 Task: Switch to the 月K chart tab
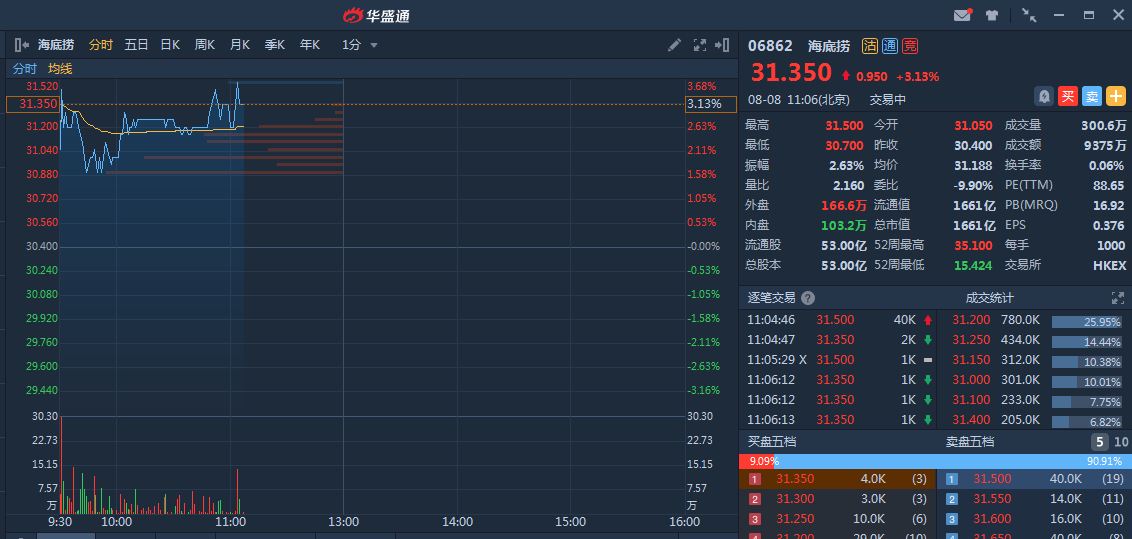coord(240,45)
